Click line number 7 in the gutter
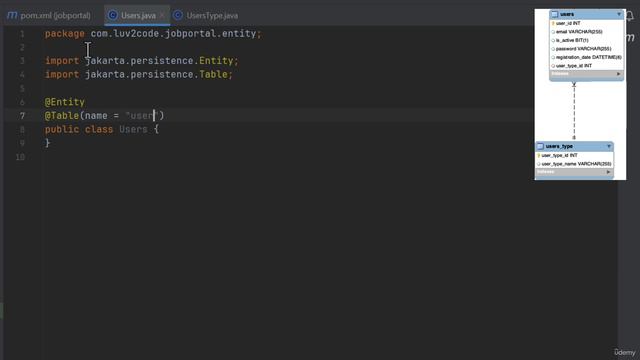Image resolution: width=640 pixels, height=360 pixels. 22,116
